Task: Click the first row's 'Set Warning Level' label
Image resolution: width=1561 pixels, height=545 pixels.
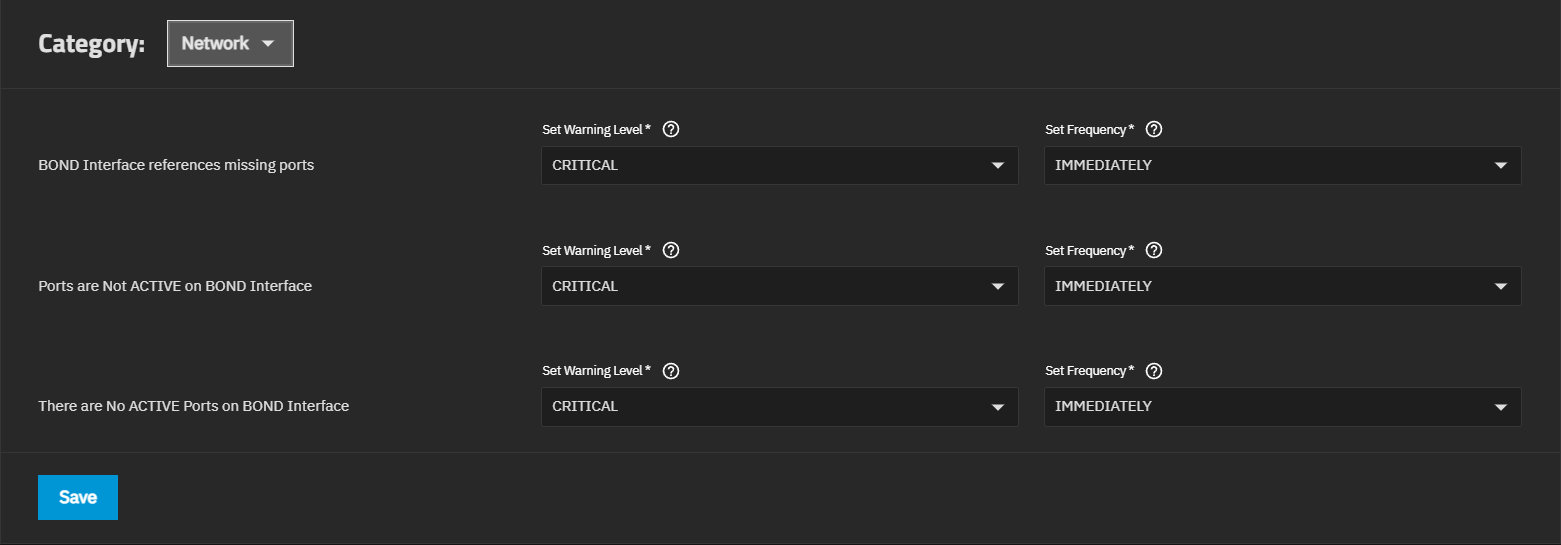Action: click(596, 130)
